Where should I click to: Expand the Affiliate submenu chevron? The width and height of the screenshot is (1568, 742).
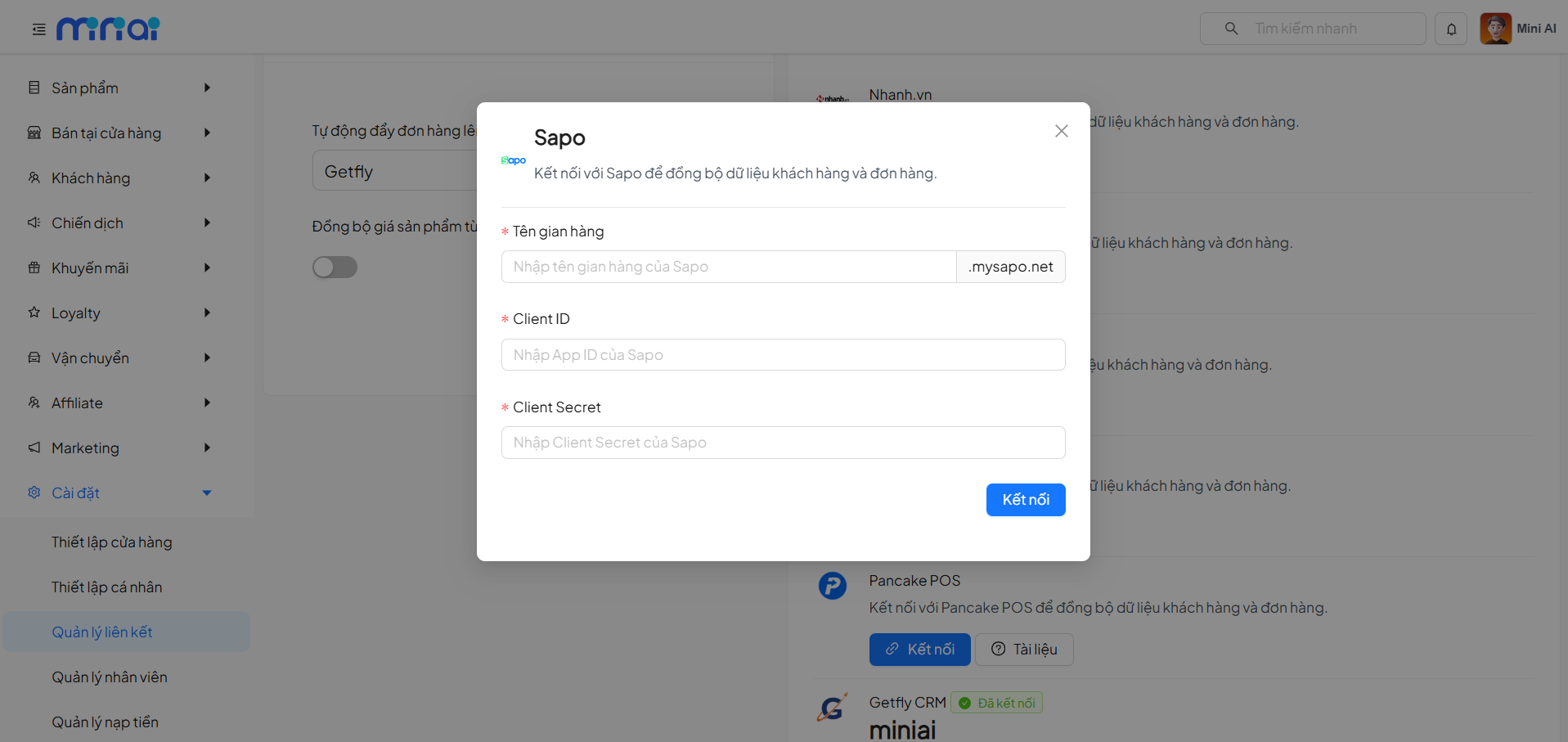pyautogui.click(x=207, y=402)
